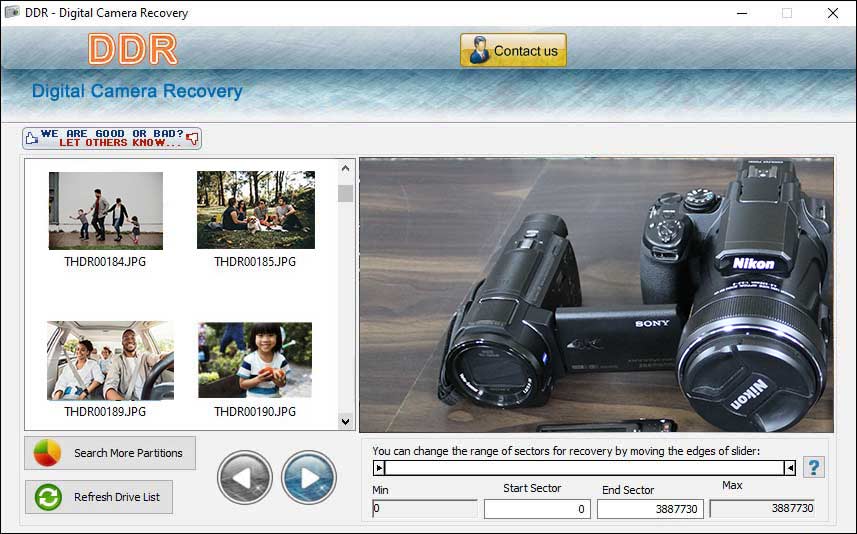Click the right edge handle of sector slider
Screen dimensions: 857x534
[790, 468]
